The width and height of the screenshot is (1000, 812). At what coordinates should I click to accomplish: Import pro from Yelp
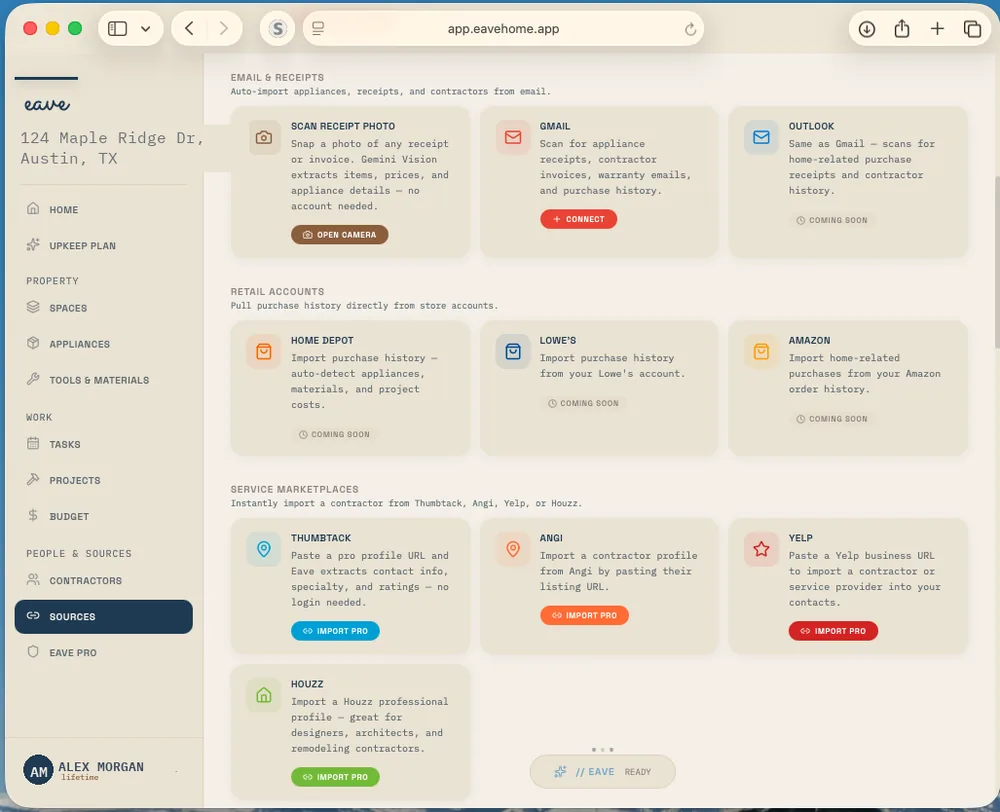833,631
